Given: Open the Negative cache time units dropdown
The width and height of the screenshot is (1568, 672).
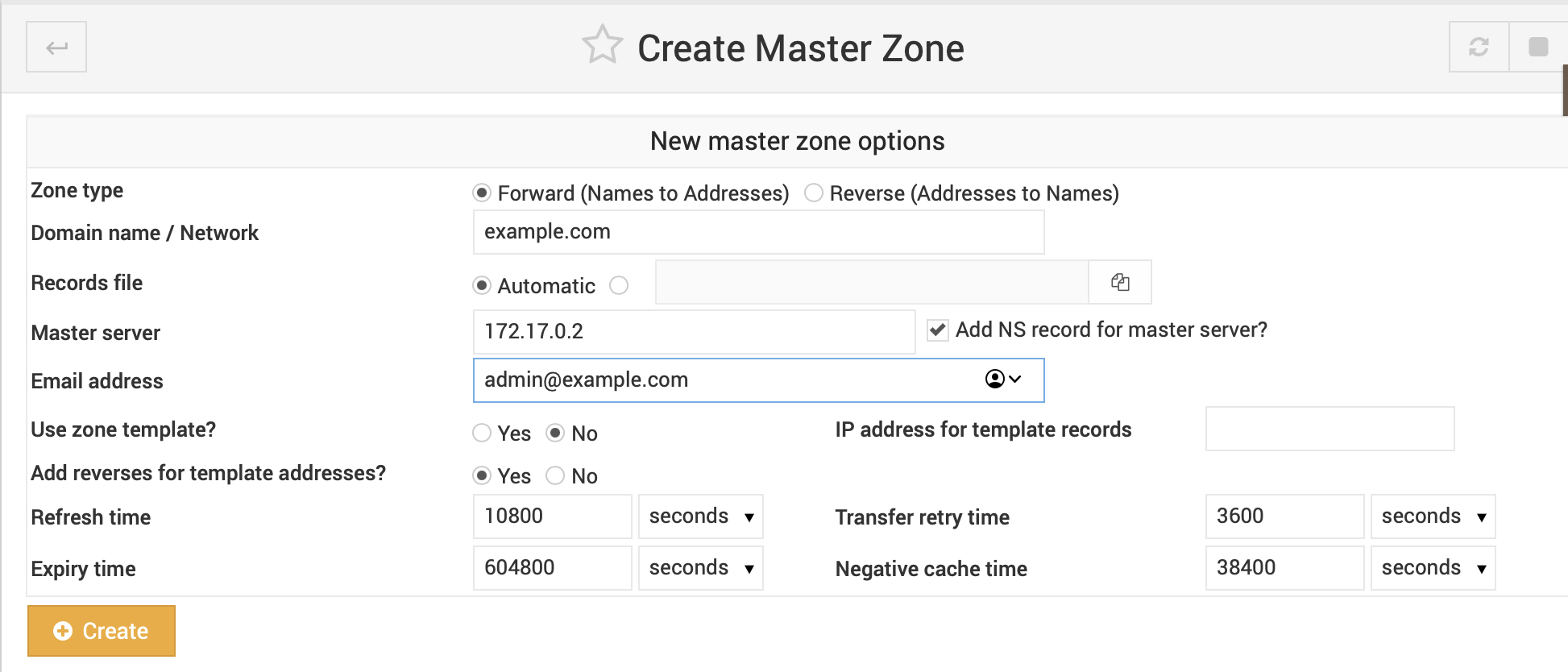Looking at the screenshot, I should point(1433,568).
